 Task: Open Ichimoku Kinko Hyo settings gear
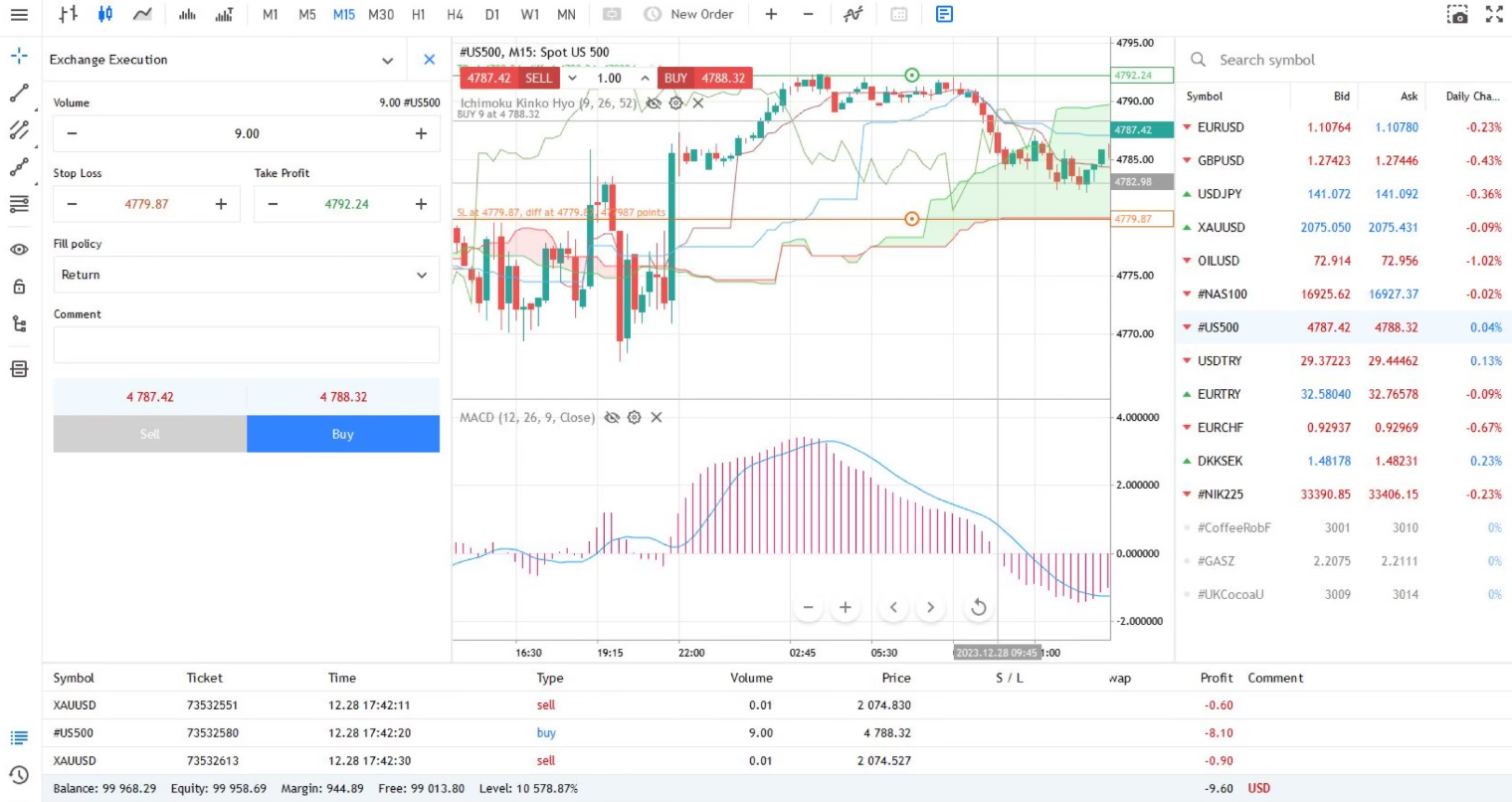[x=676, y=102]
